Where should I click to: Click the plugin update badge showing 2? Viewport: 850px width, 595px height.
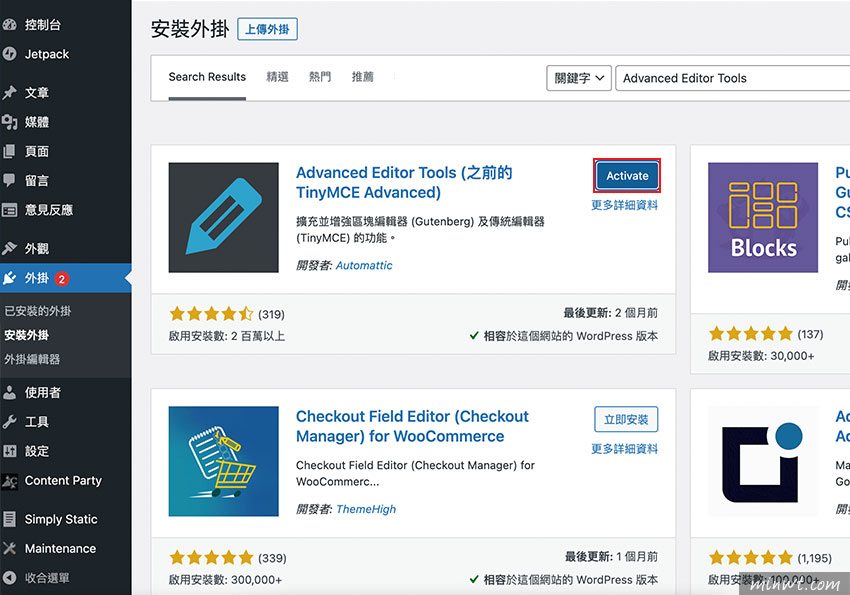(61, 279)
